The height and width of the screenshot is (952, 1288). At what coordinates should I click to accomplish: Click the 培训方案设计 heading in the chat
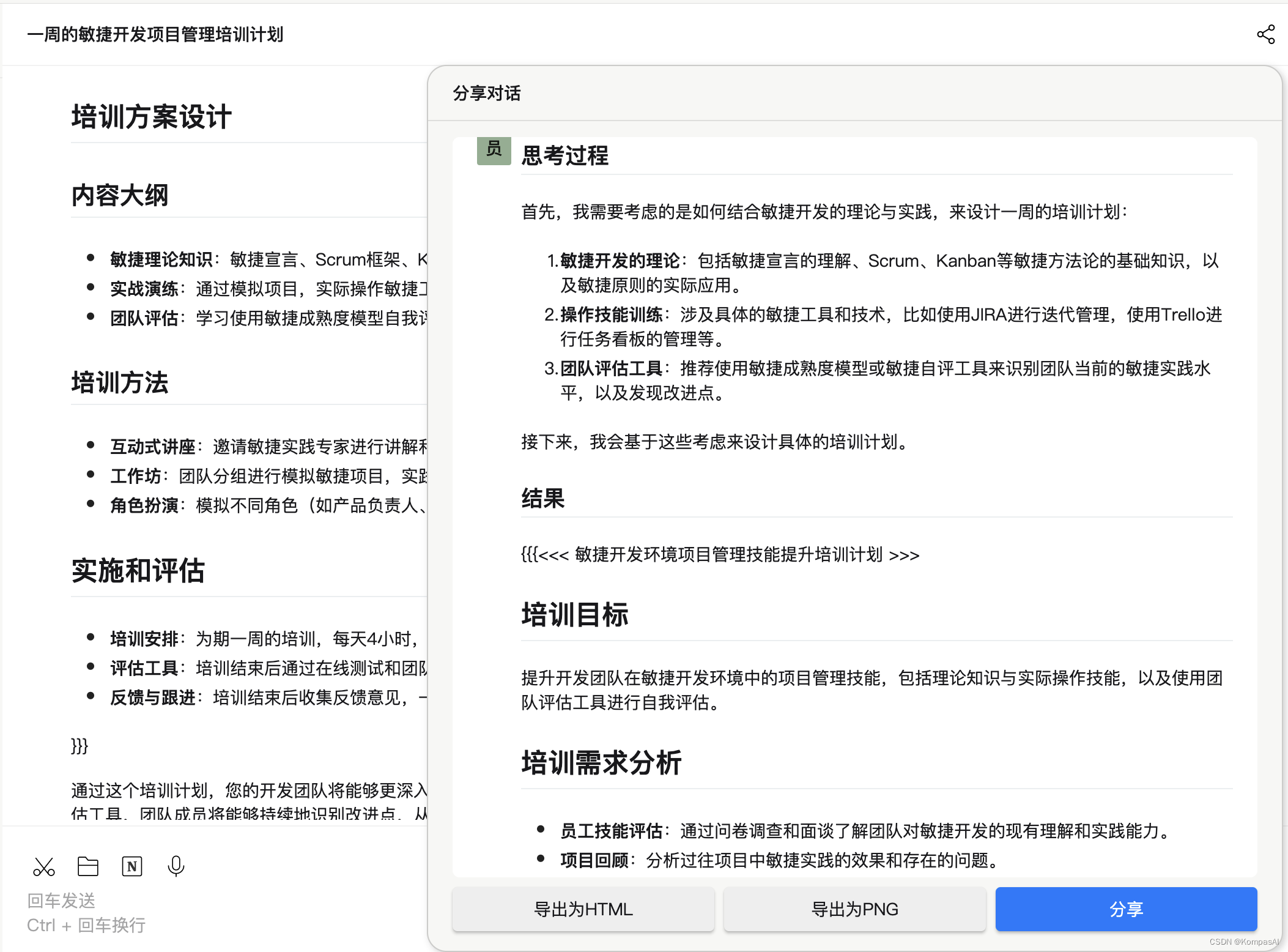(x=151, y=116)
